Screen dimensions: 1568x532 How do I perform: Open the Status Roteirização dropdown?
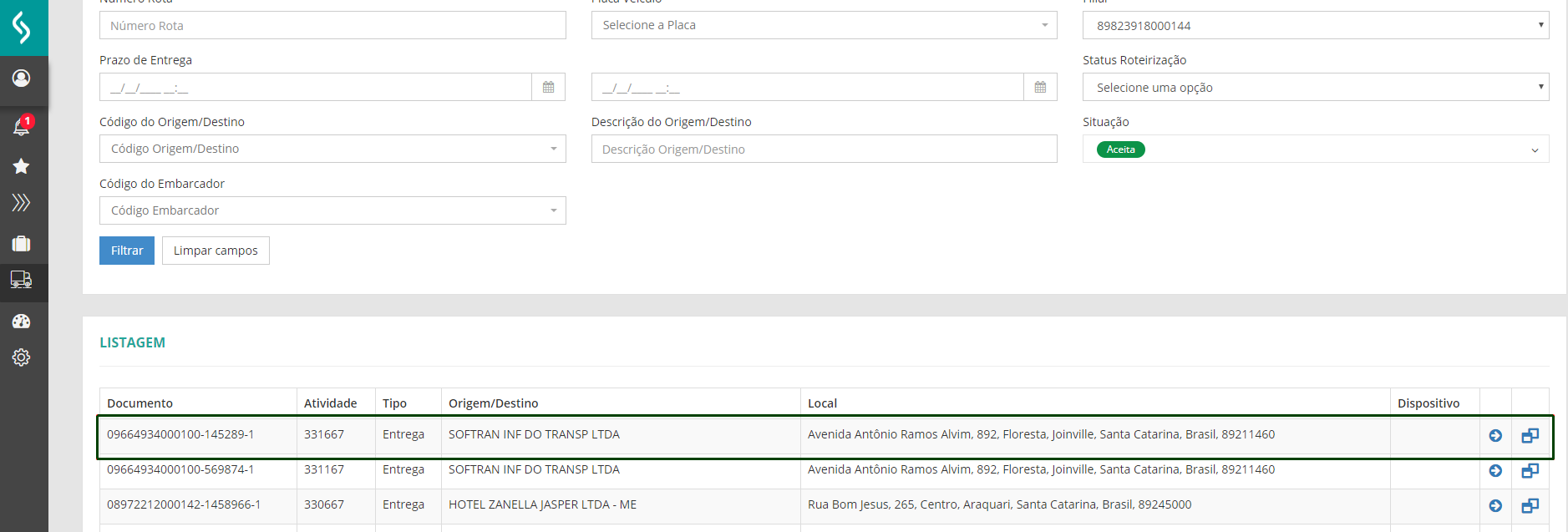[x=1315, y=87]
